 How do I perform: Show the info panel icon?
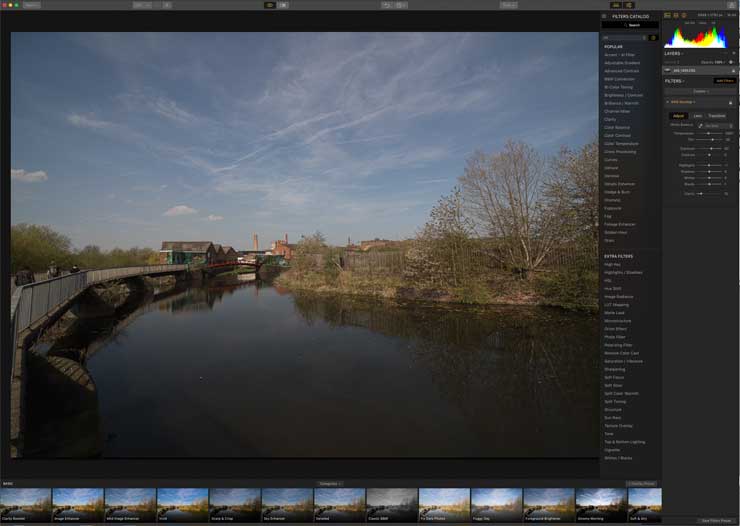click(684, 16)
